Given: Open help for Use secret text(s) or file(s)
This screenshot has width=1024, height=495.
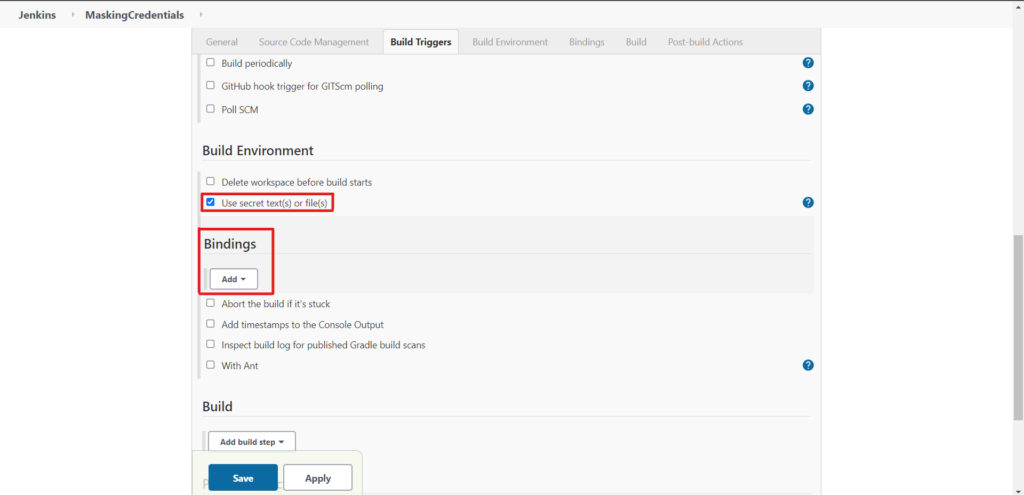Looking at the screenshot, I should (808, 202).
